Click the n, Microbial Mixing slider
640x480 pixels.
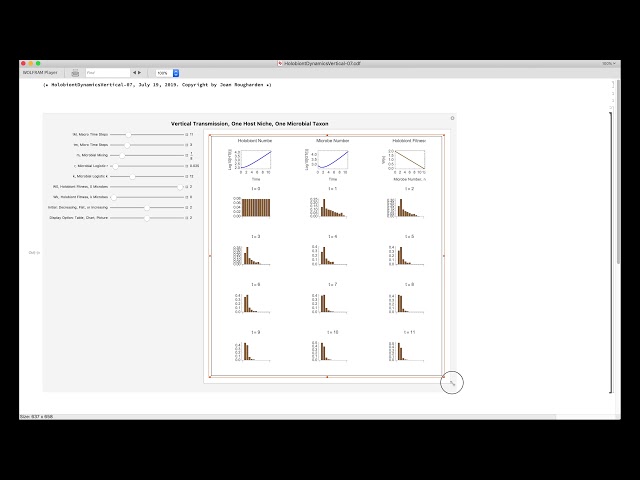147,156
